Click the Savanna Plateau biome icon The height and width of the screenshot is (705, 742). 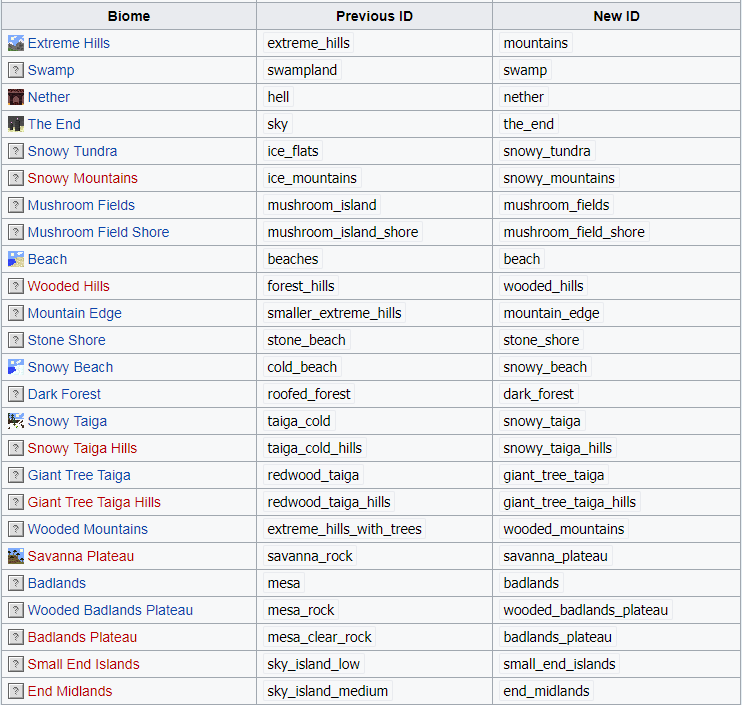16,556
